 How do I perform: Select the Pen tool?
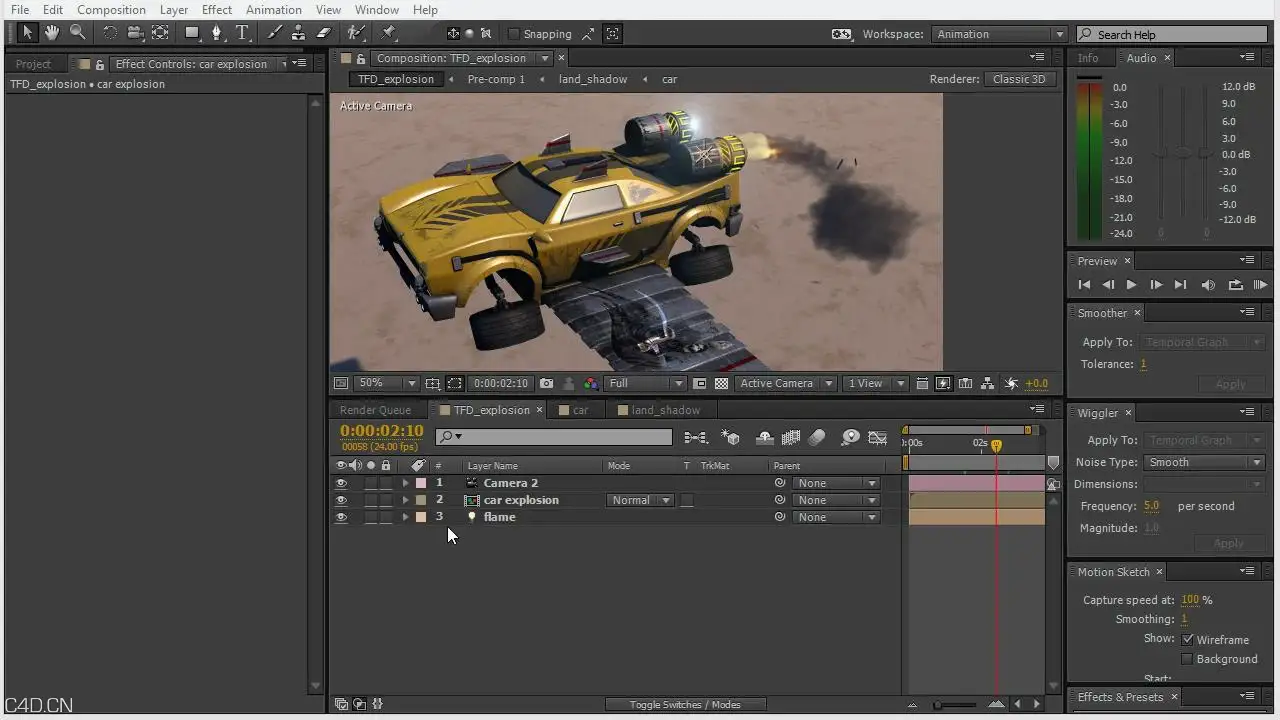(217, 33)
